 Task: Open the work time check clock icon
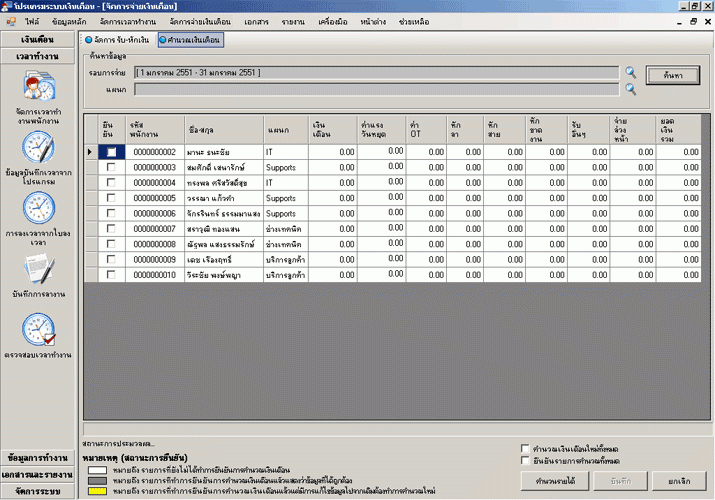[x=39, y=329]
